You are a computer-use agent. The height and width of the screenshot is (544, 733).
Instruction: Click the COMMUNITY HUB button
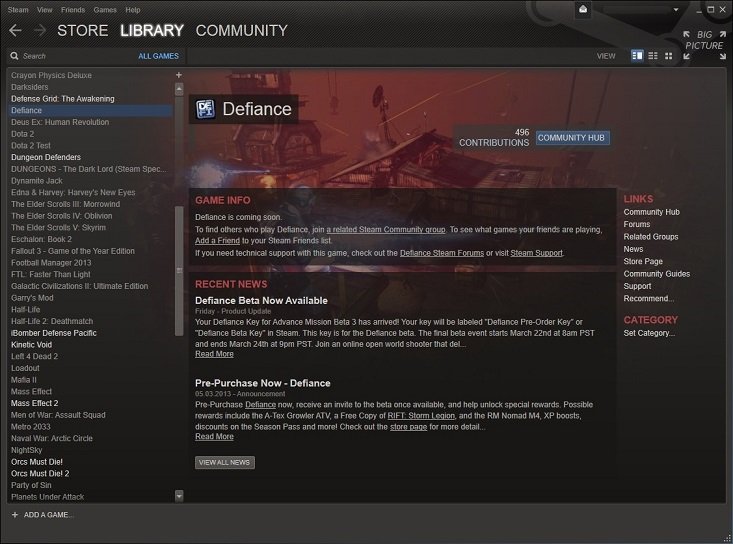572,138
